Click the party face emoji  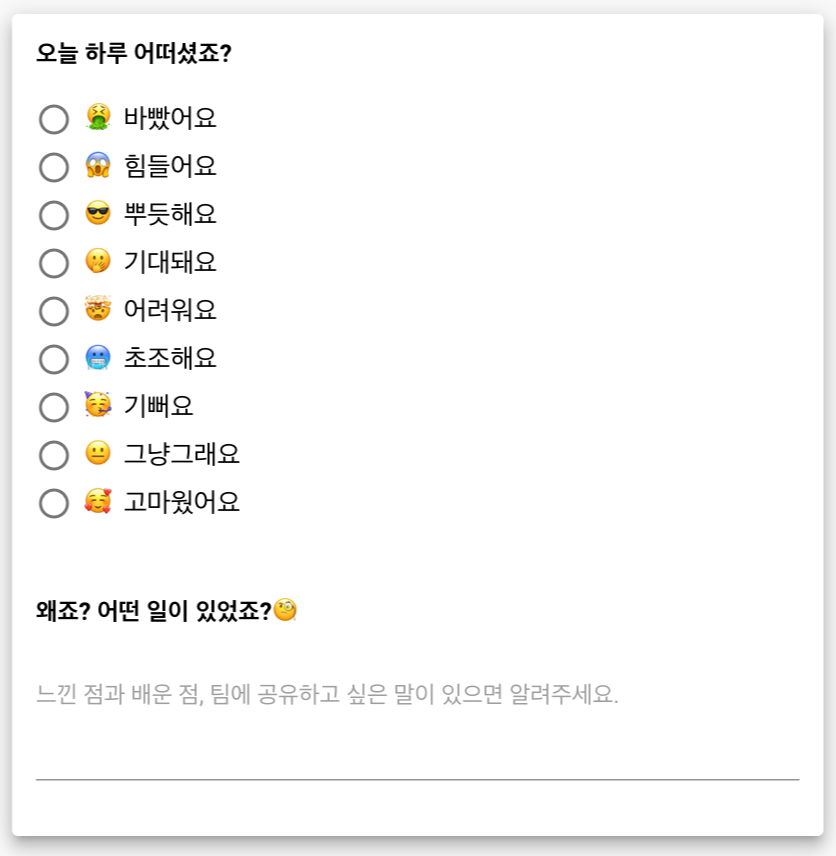point(98,405)
